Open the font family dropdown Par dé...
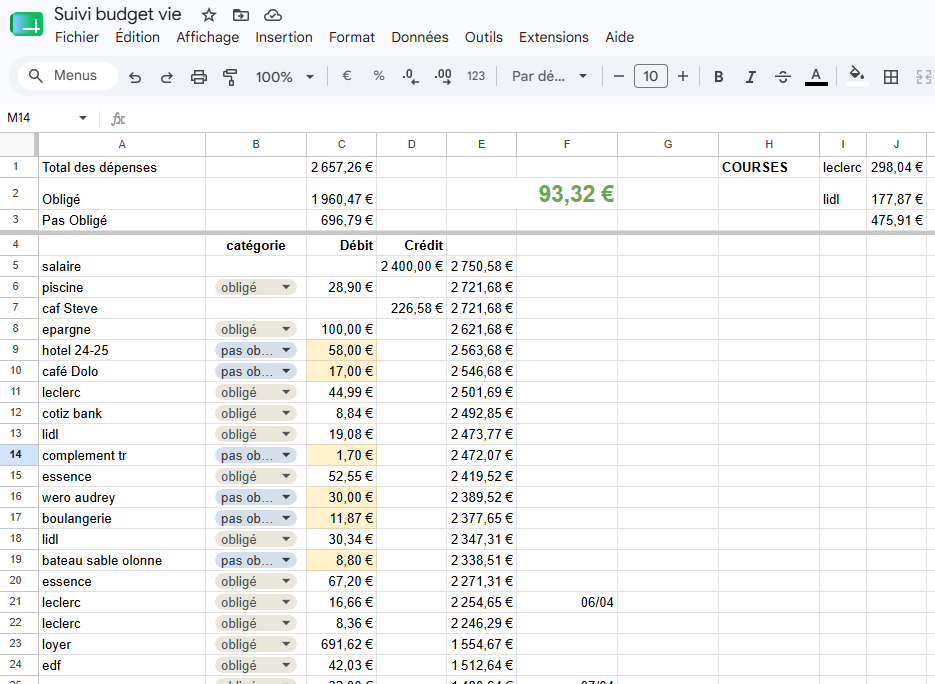This screenshot has height=684, width=935. point(549,76)
